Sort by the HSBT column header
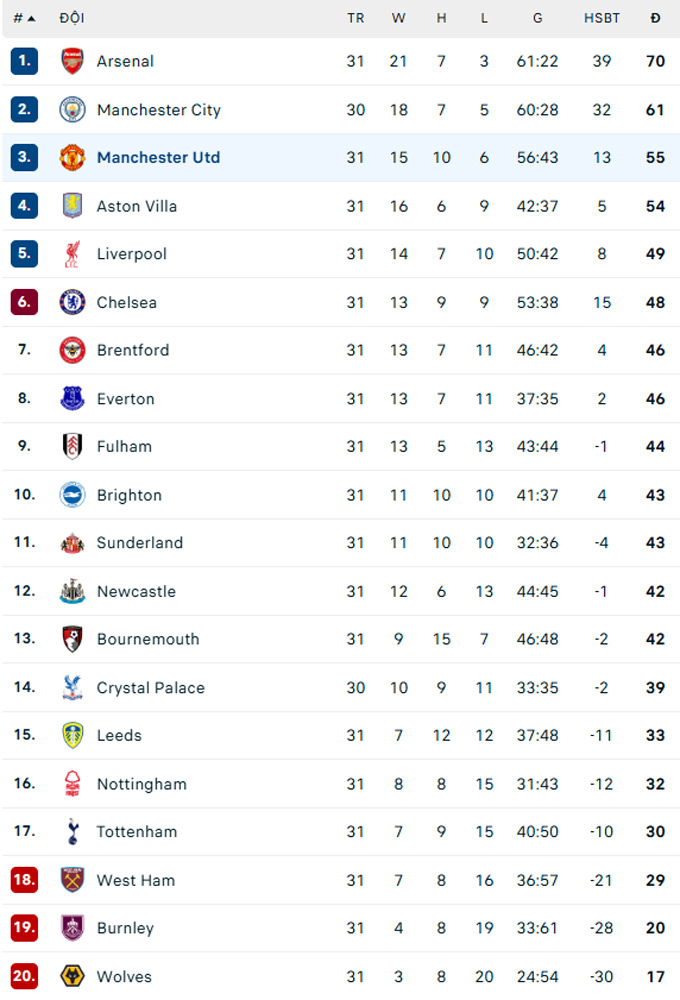The height and width of the screenshot is (1000, 680). (x=602, y=18)
